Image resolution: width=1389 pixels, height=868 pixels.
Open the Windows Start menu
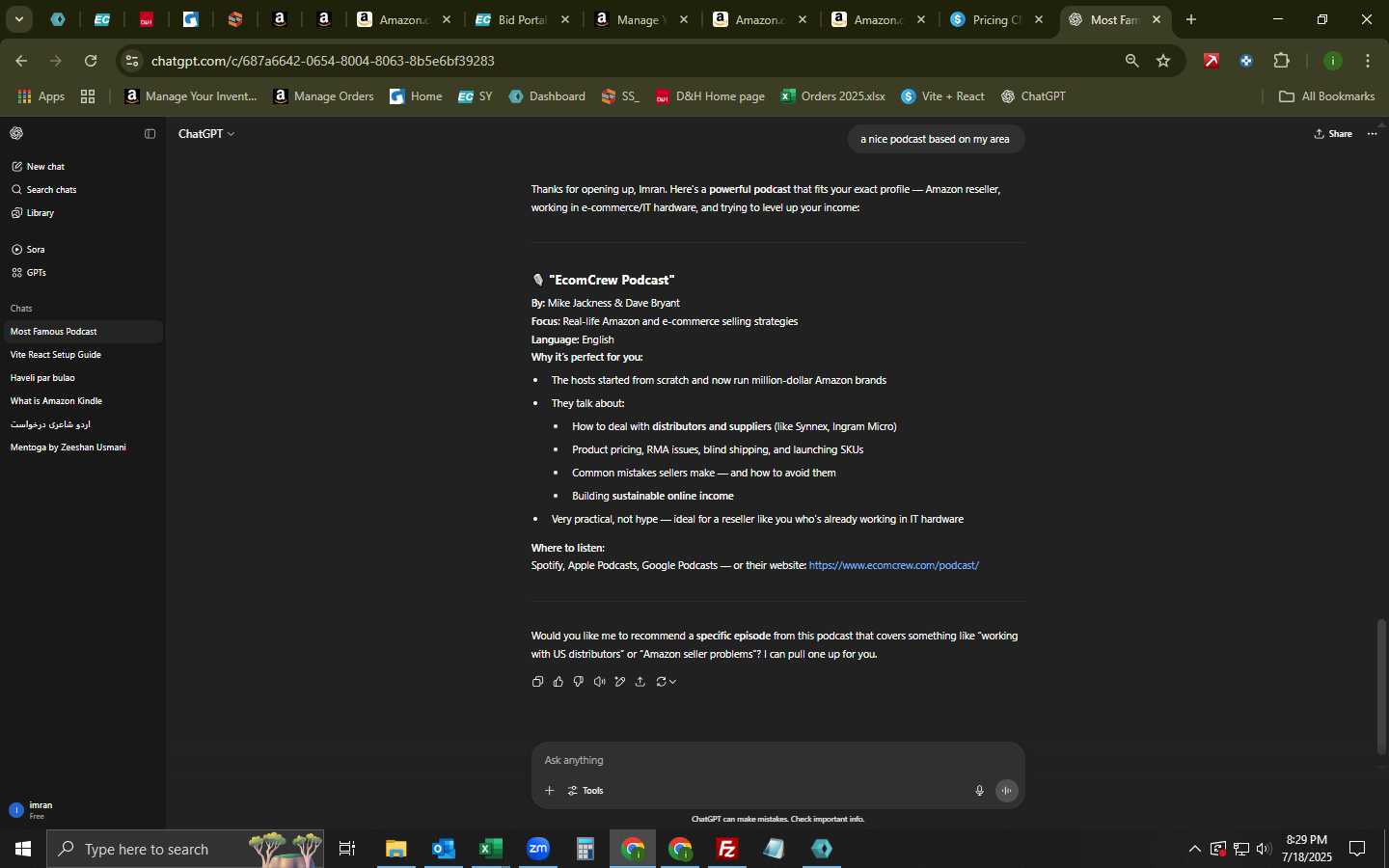tap(23, 849)
